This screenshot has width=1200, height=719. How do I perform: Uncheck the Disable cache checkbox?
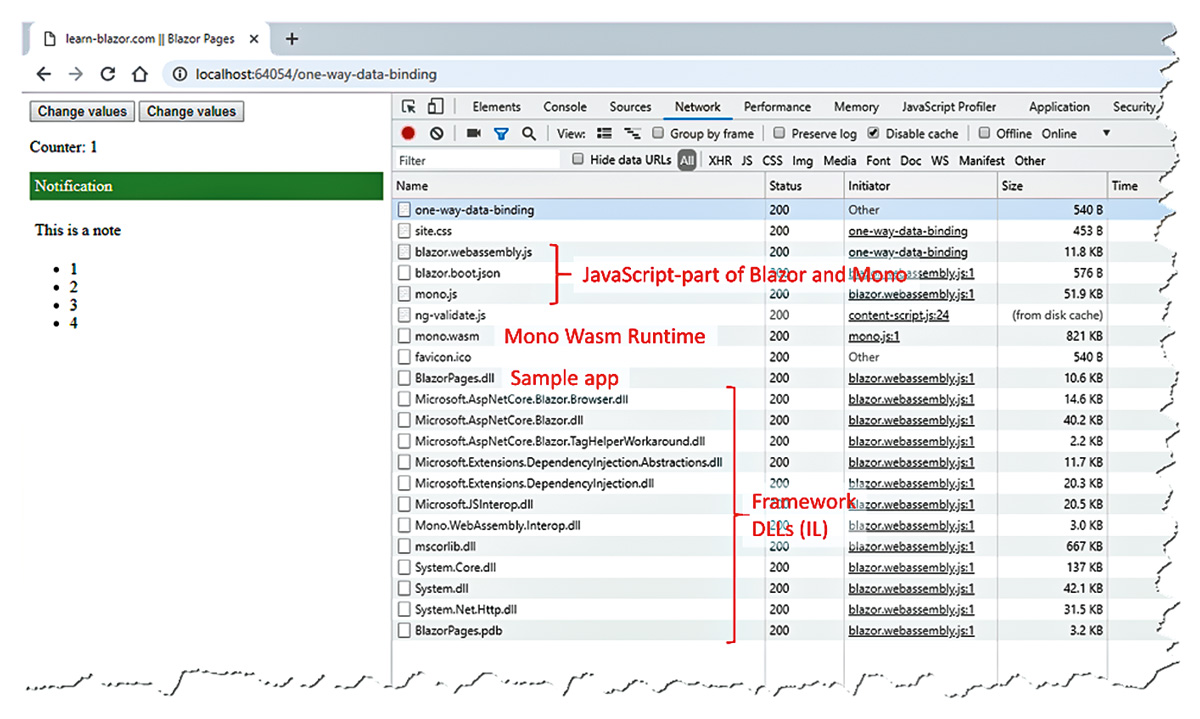[x=873, y=133]
